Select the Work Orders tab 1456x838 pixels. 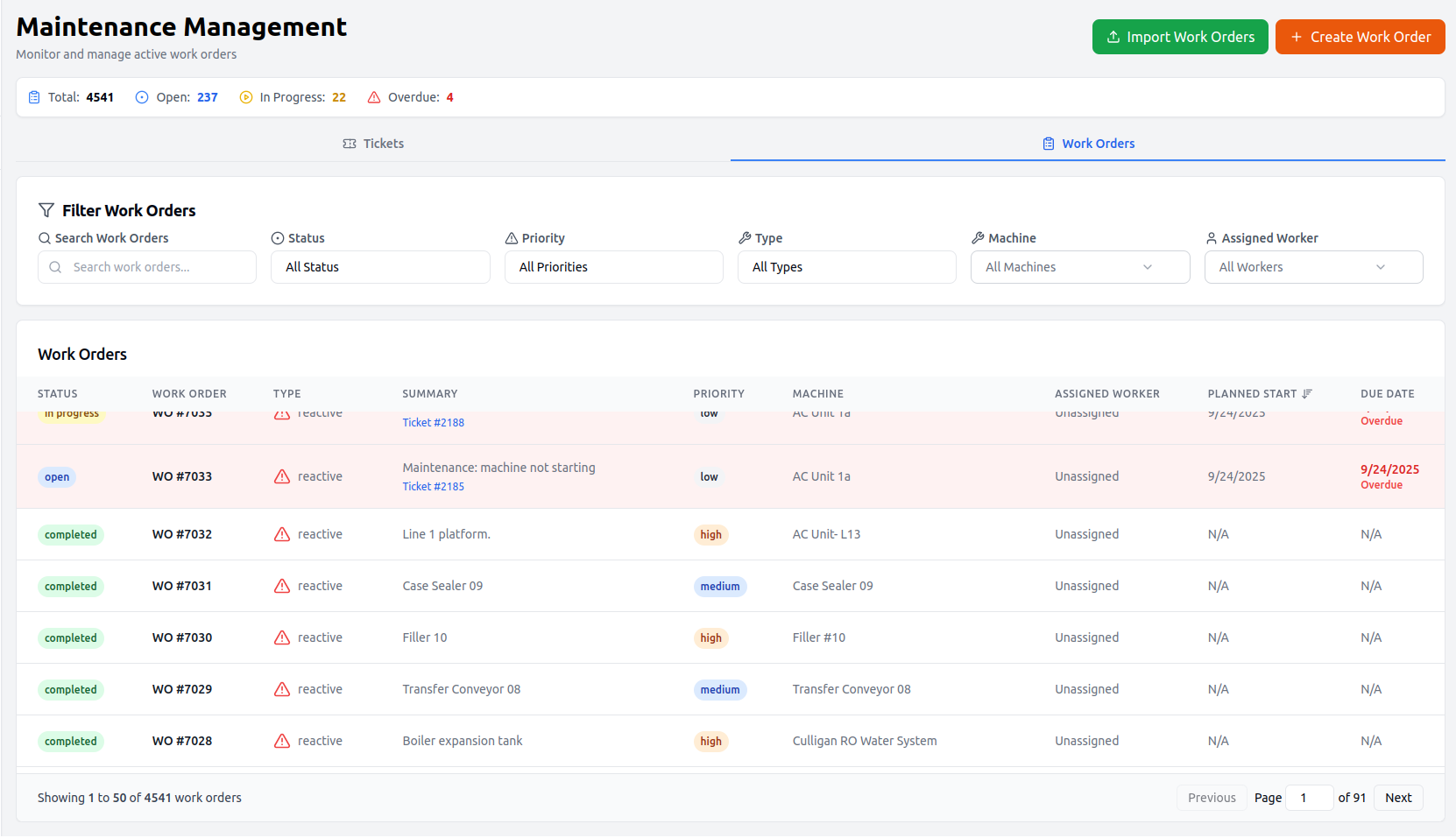pos(1089,143)
